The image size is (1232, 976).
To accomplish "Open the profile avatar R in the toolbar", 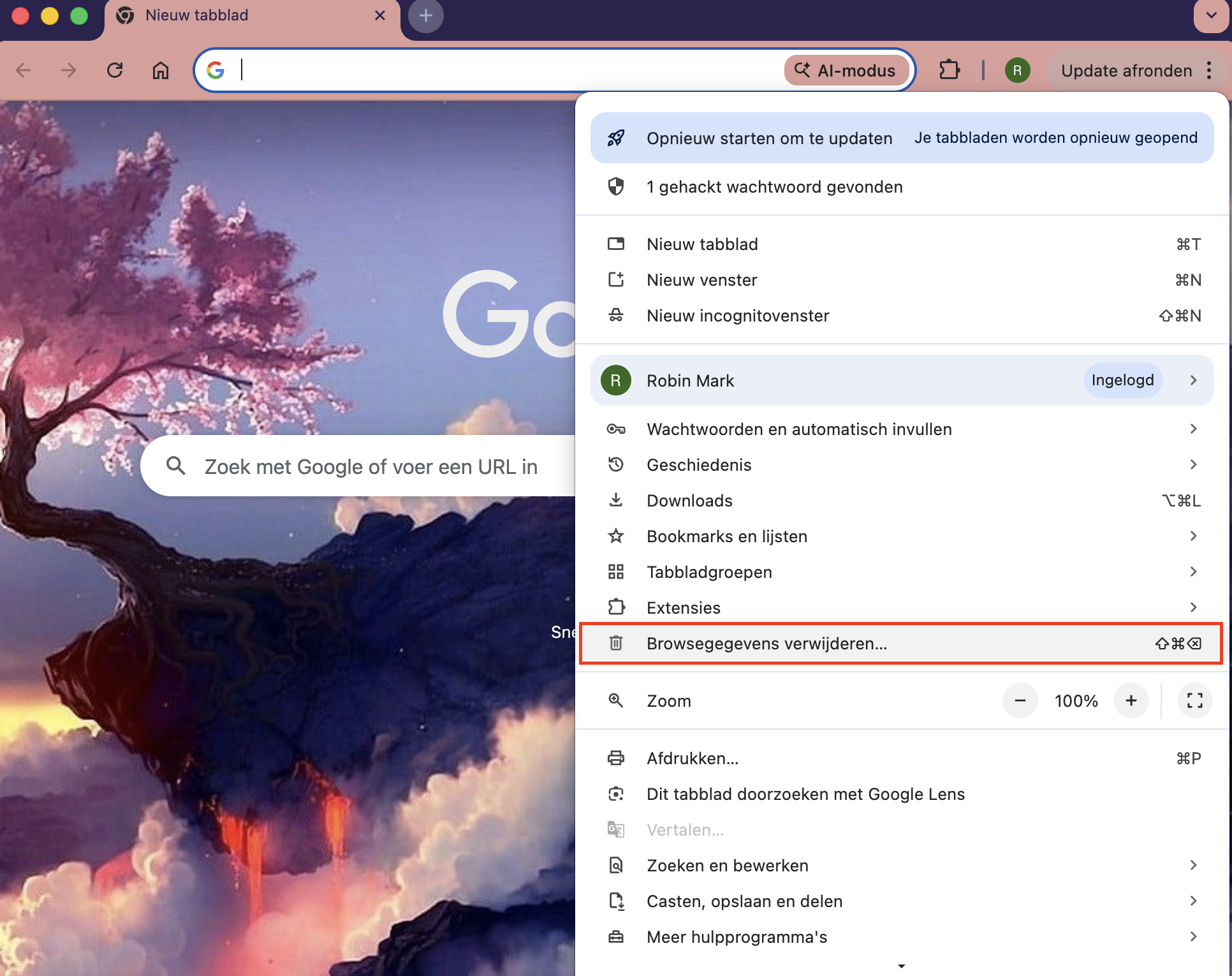I will [x=1018, y=70].
